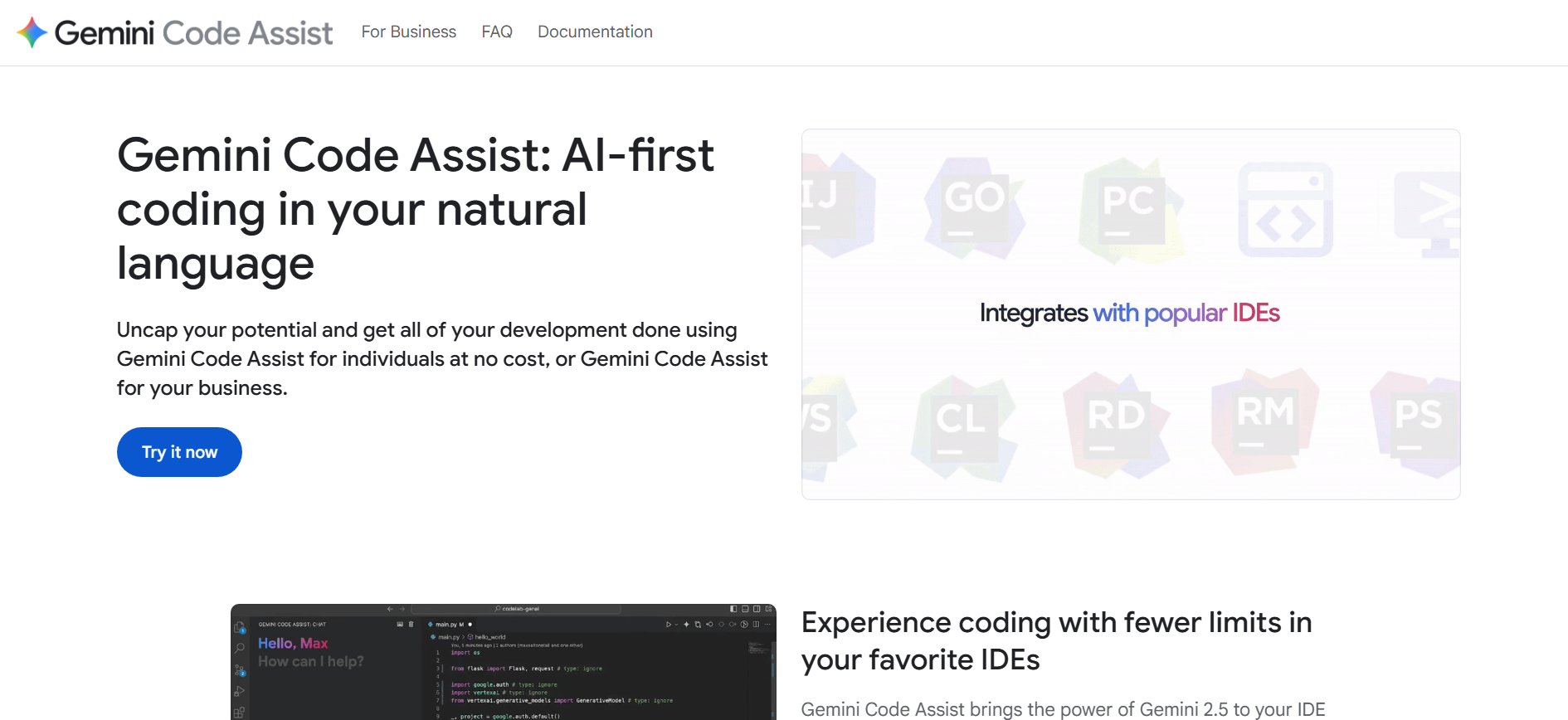Click the Hello, Max greeting text
This screenshot has width=1568, height=720.
[x=293, y=644]
